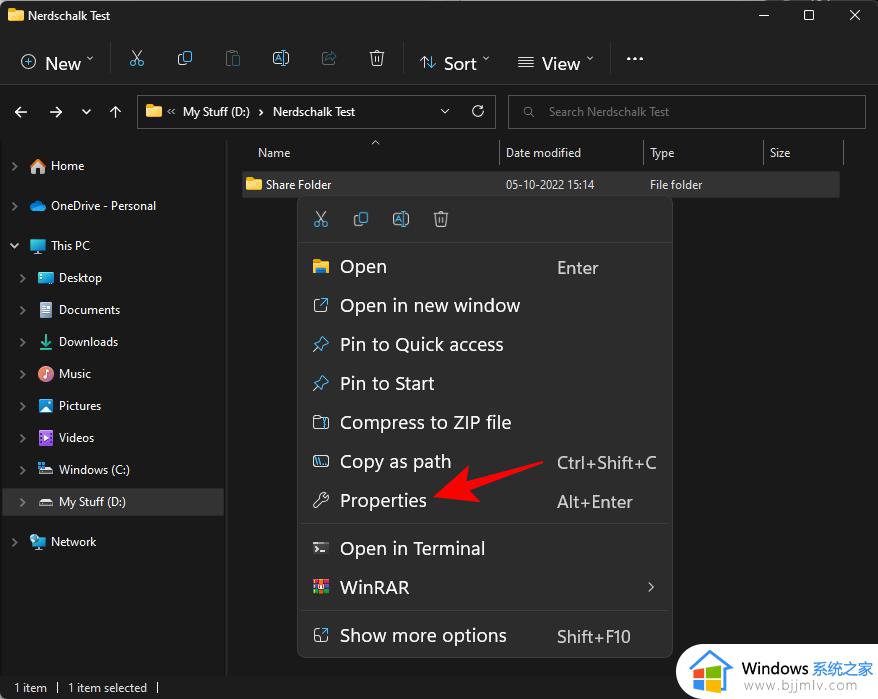Click the Cut icon in the top toolbar
Screen dimensions: 878x699
pyautogui.click(x=137, y=58)
